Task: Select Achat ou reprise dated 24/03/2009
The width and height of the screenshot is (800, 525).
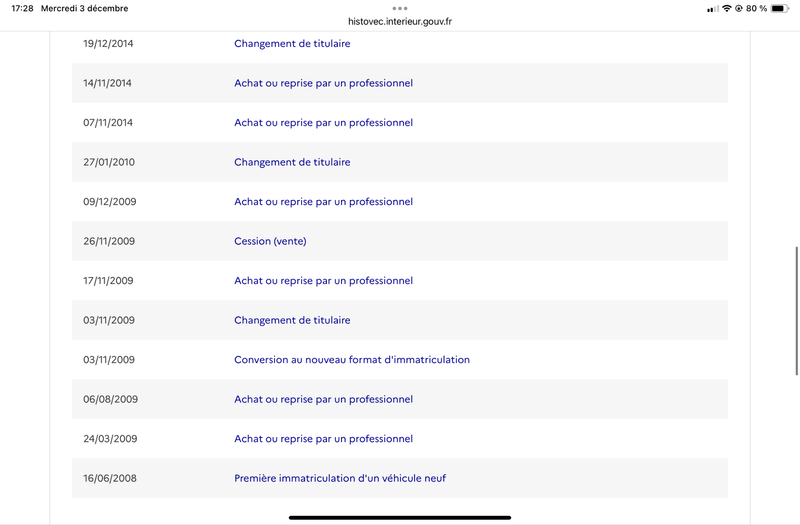Action: 323,439
